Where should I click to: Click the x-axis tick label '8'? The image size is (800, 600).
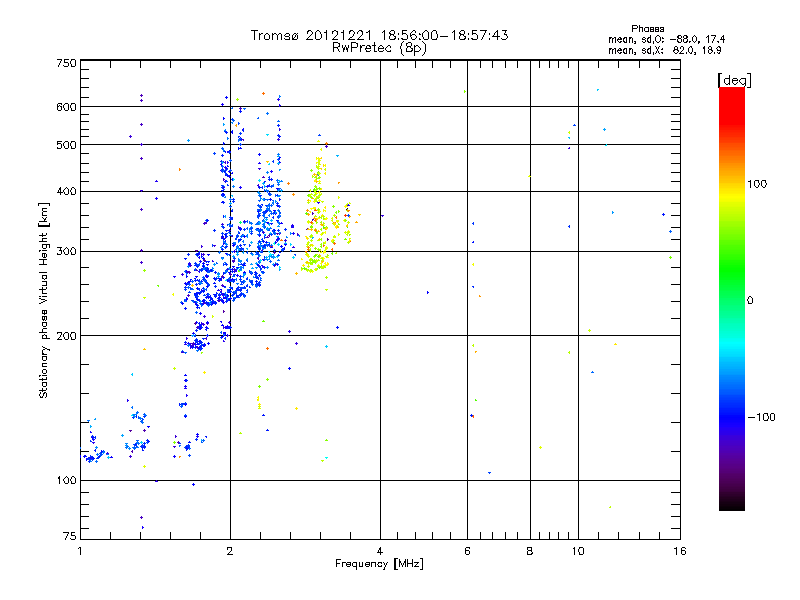pos(530,551)
